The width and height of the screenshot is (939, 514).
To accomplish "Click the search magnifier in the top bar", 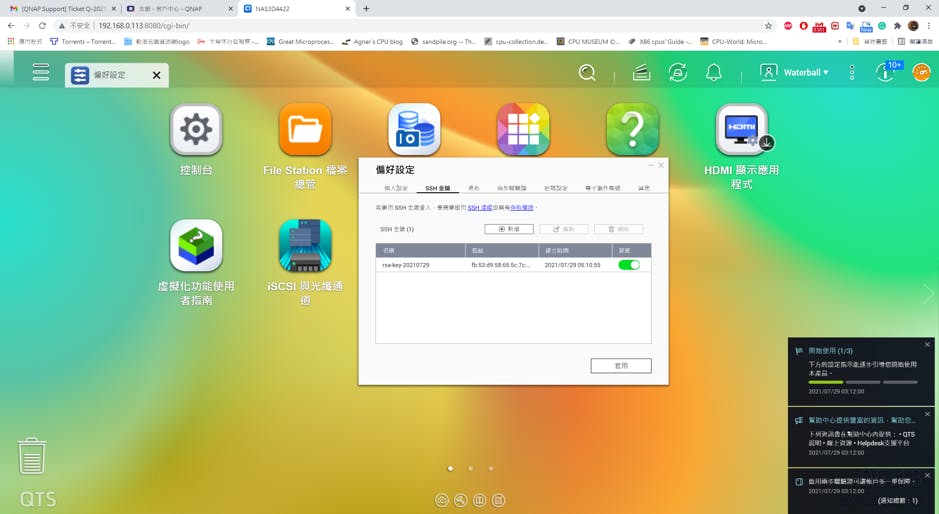I will (x=587, y=73).
